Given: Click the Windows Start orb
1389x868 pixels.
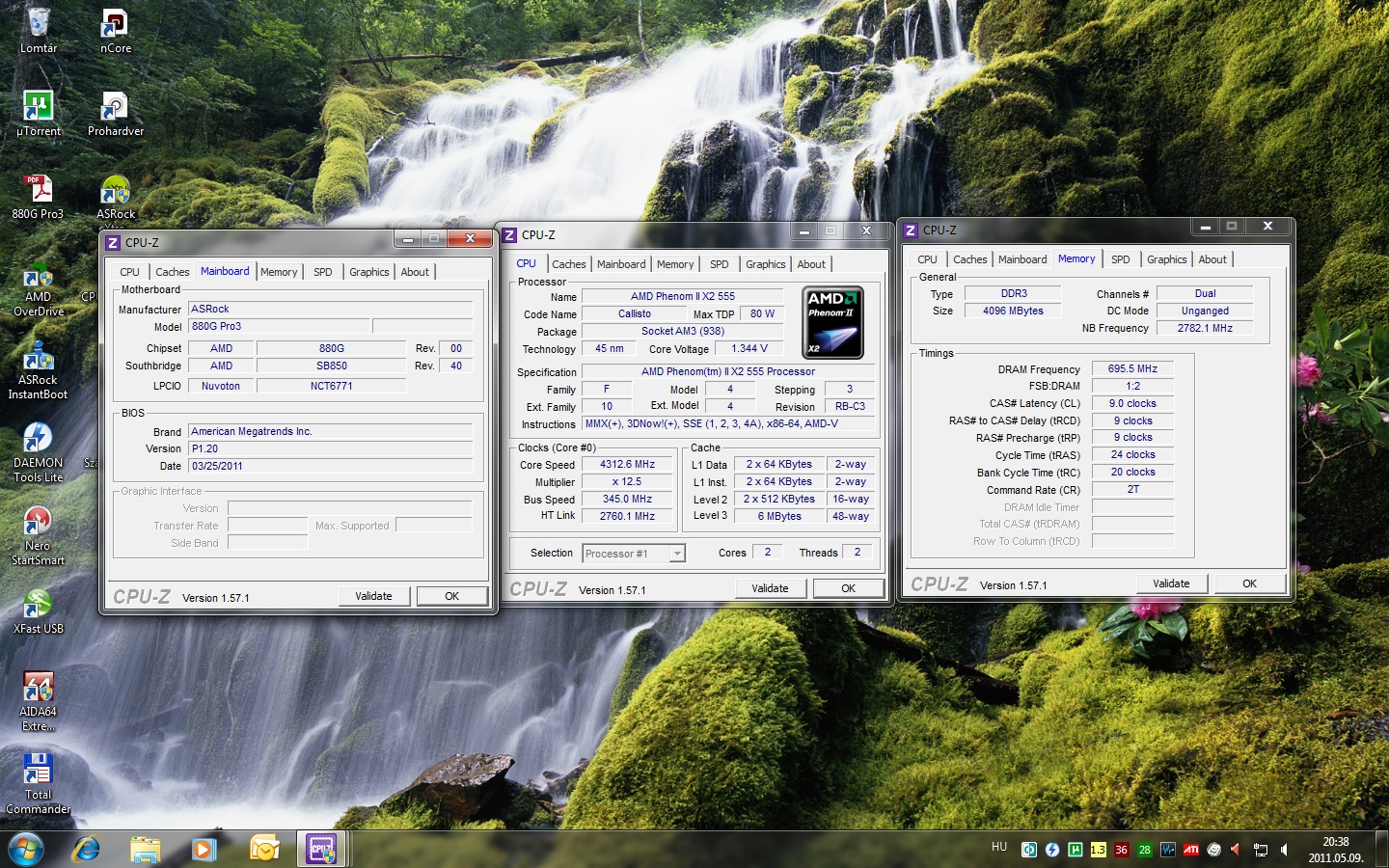Looking at the screenshot, I should pyautogui.click(x=26, y=849).
